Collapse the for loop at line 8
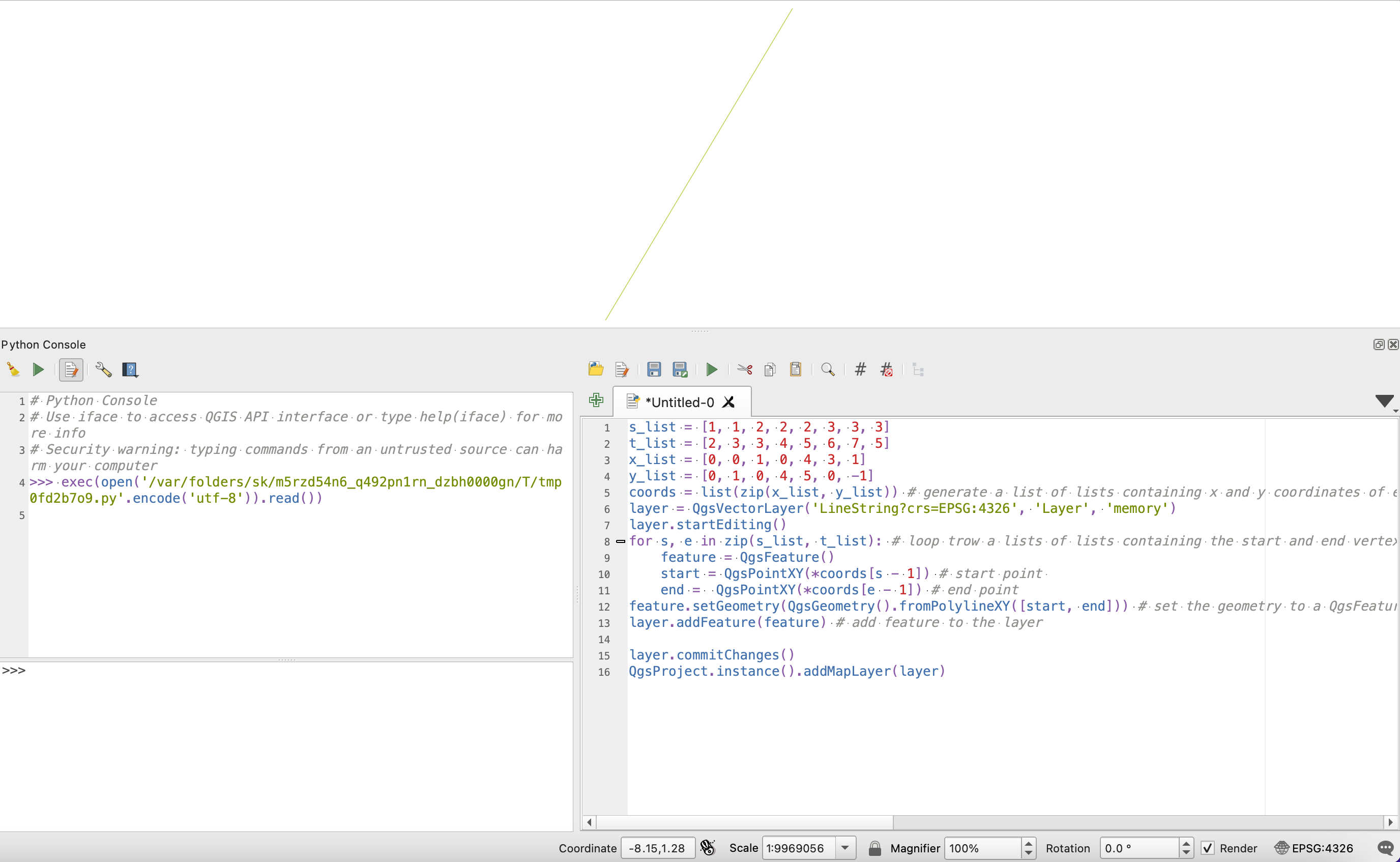The height and width of the screenshot is (862, 1400). click(x=621, y=541)
